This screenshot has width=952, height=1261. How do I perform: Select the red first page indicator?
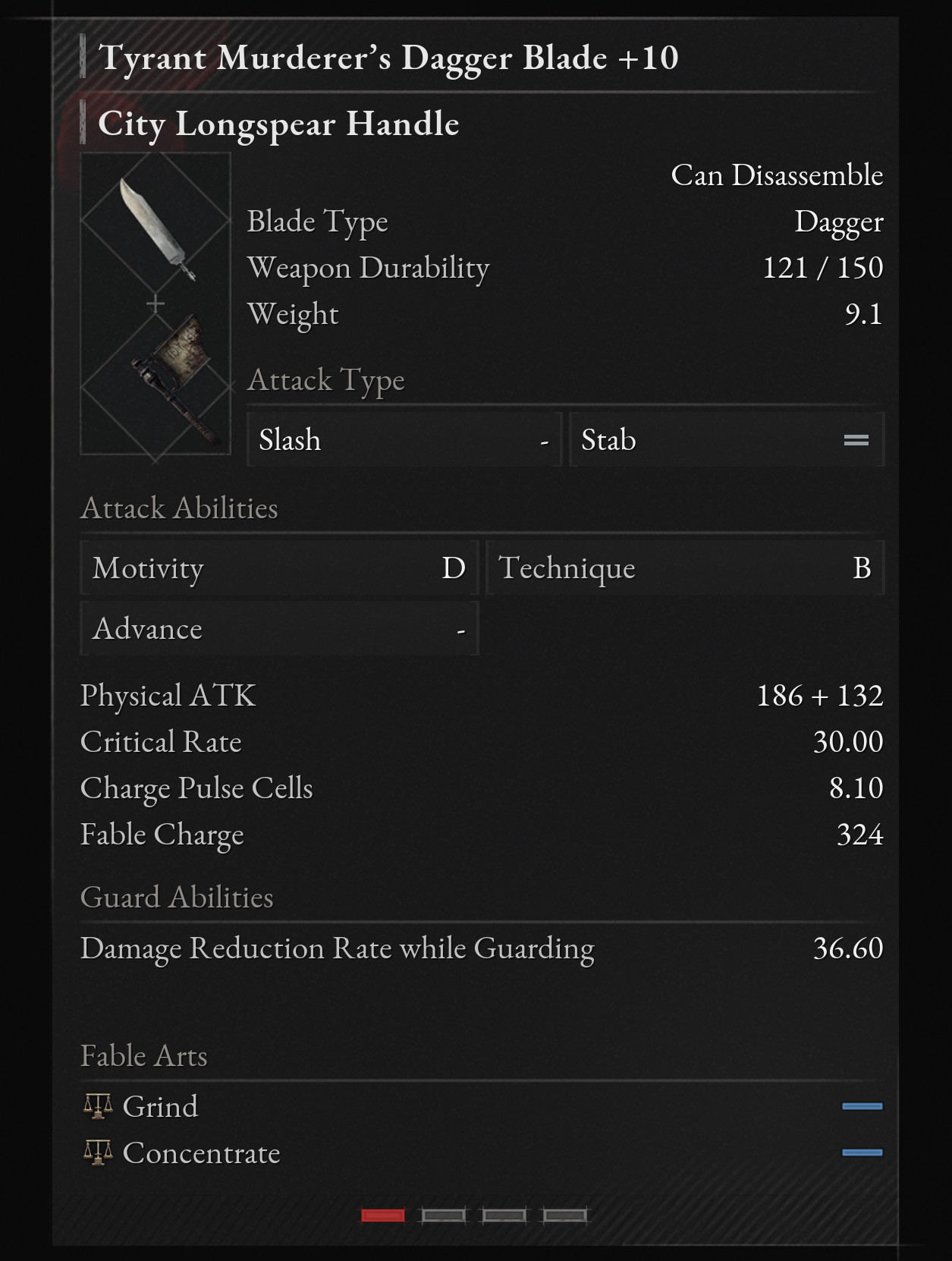(382, 1215)
